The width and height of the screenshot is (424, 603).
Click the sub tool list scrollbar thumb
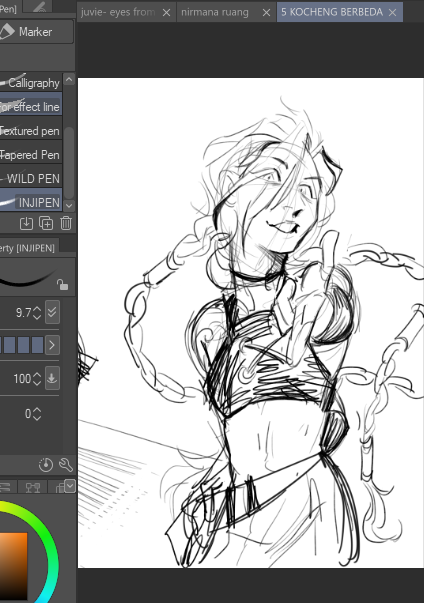(69, 162)
